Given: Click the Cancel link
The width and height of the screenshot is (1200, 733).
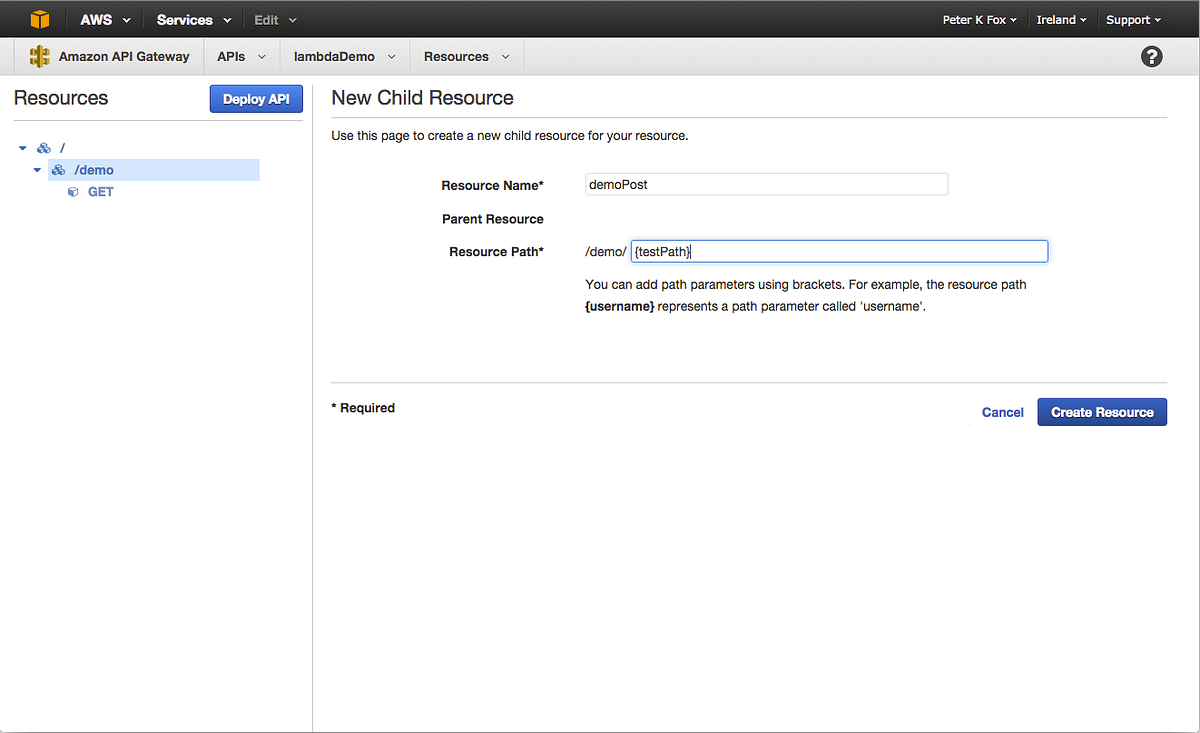Looking at the screenshot, I should click(x=1002, y=411).
